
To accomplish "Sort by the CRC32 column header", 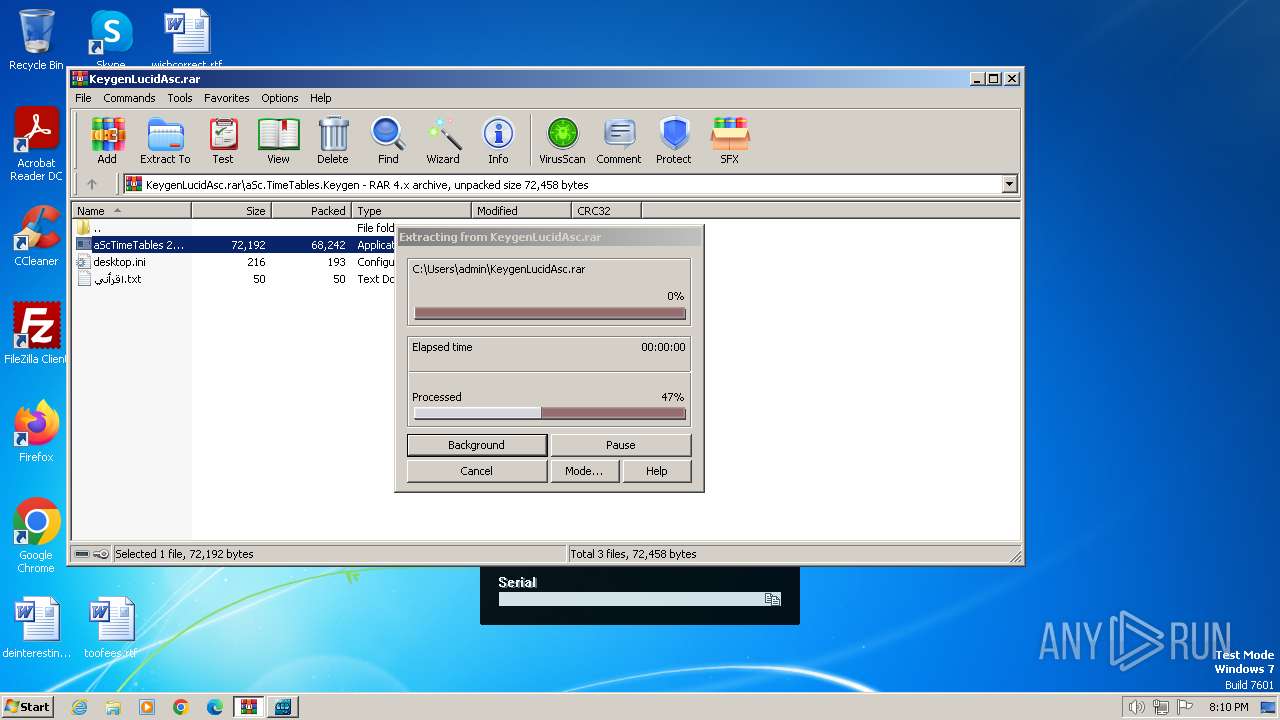I will click(606, 210).
